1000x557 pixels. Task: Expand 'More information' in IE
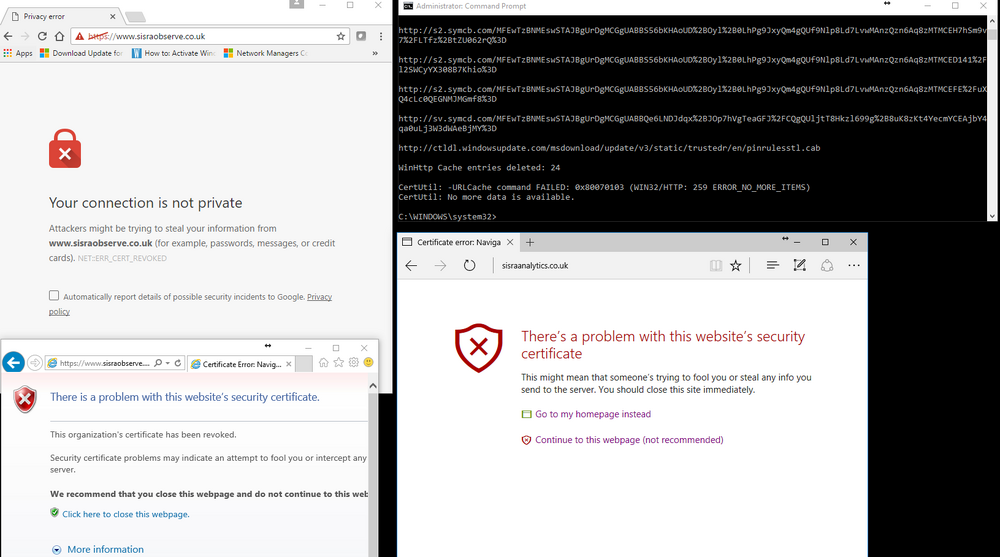(105, 549)
